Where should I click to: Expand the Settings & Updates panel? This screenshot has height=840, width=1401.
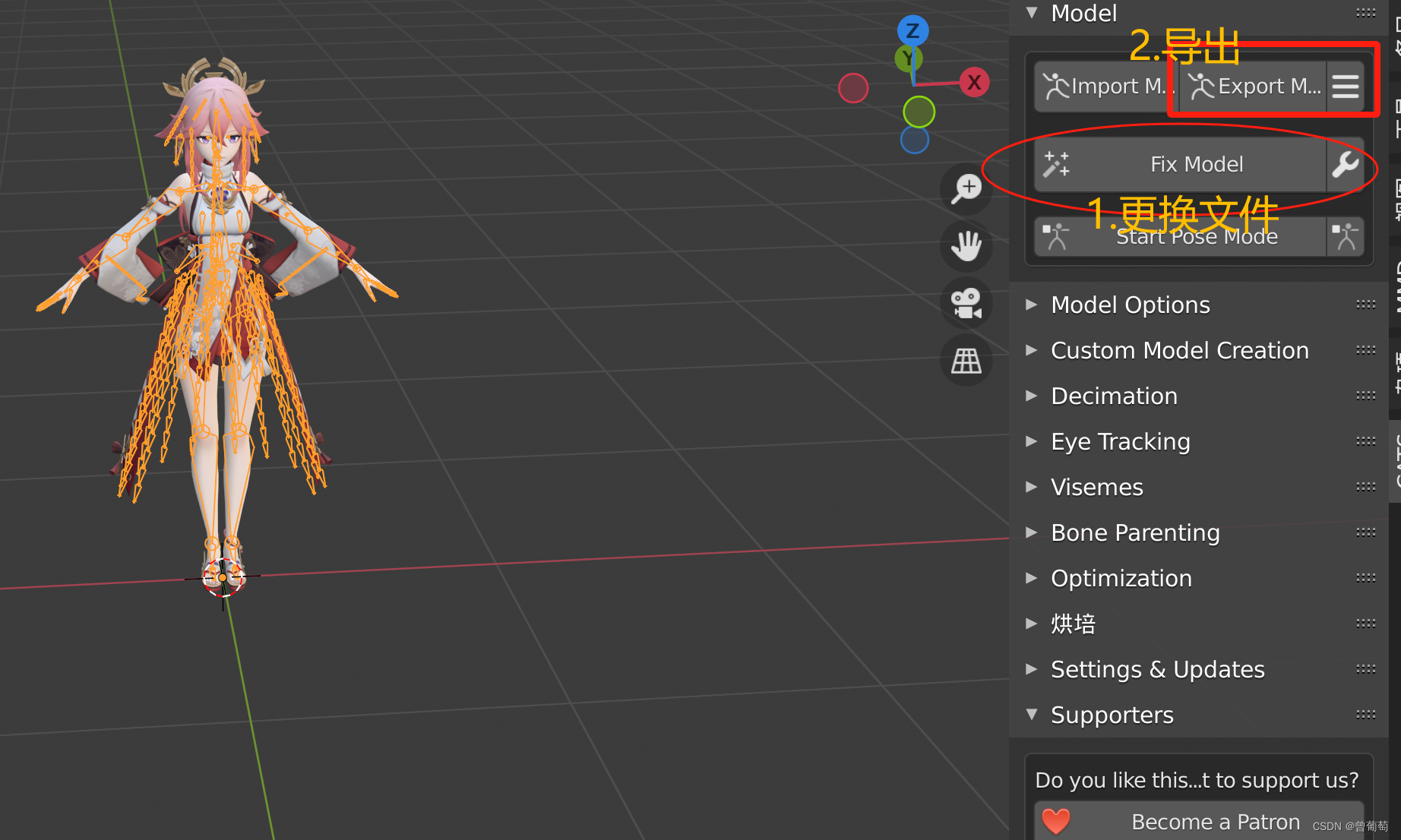(x=1032, y=669)
